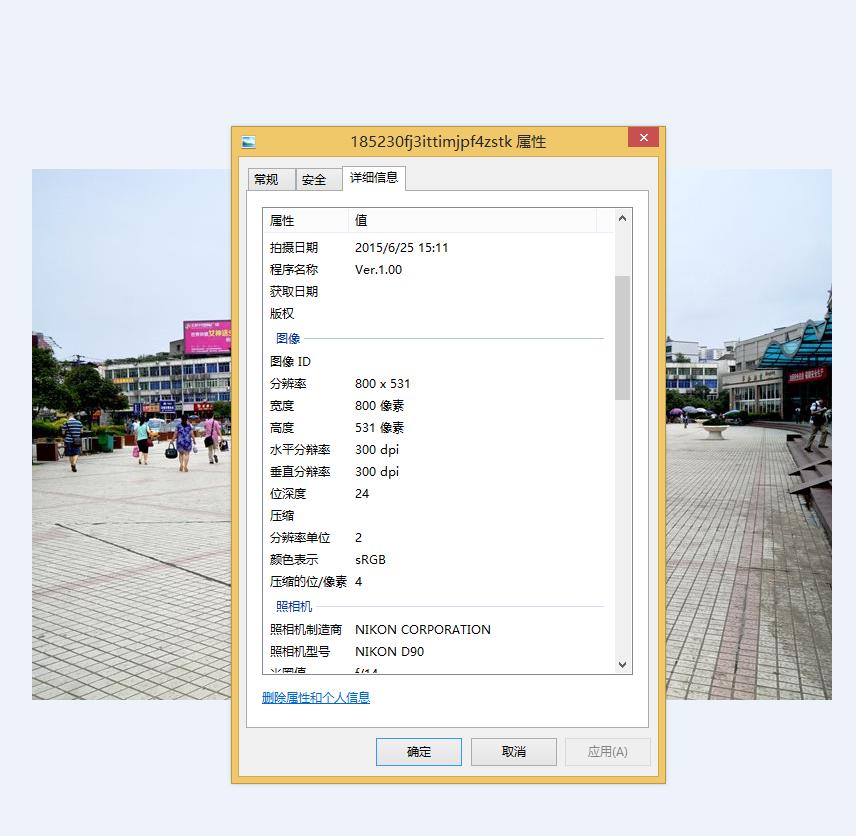
Task: Select the 拍摄日期 value 2015/6/25 15:11
Action: tap(401, 248)
